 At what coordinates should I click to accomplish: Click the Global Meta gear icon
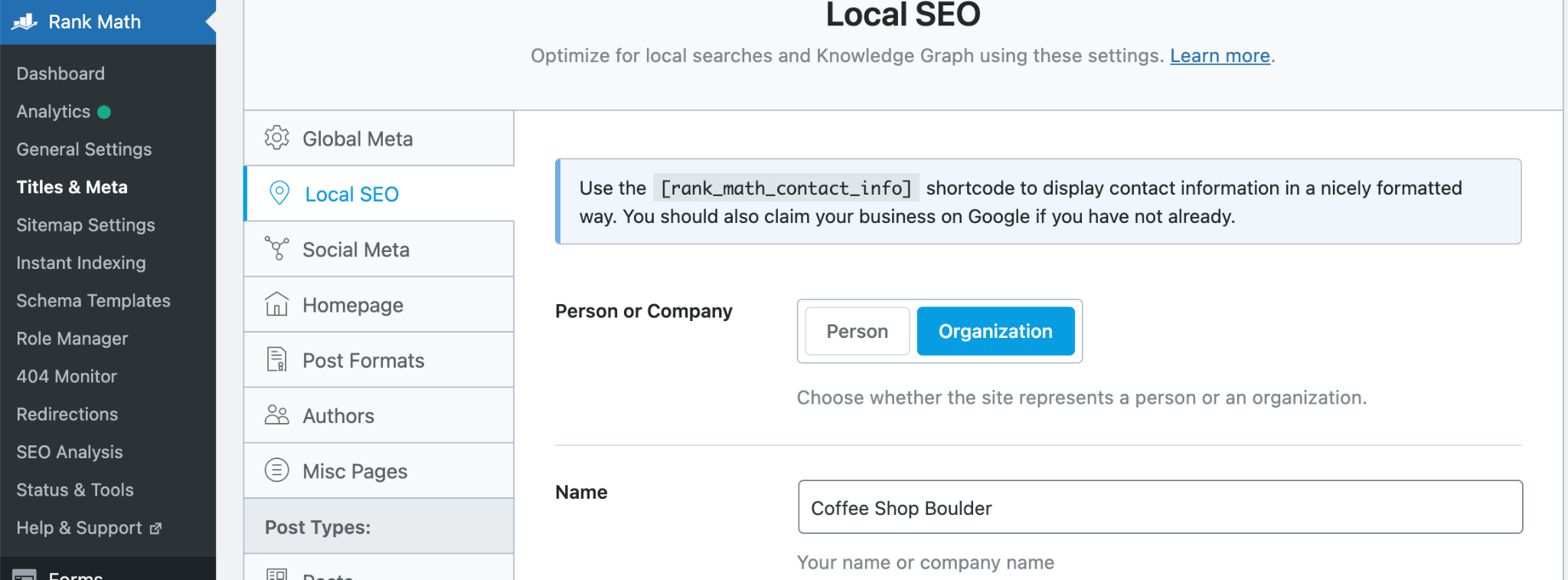[276, 138]
